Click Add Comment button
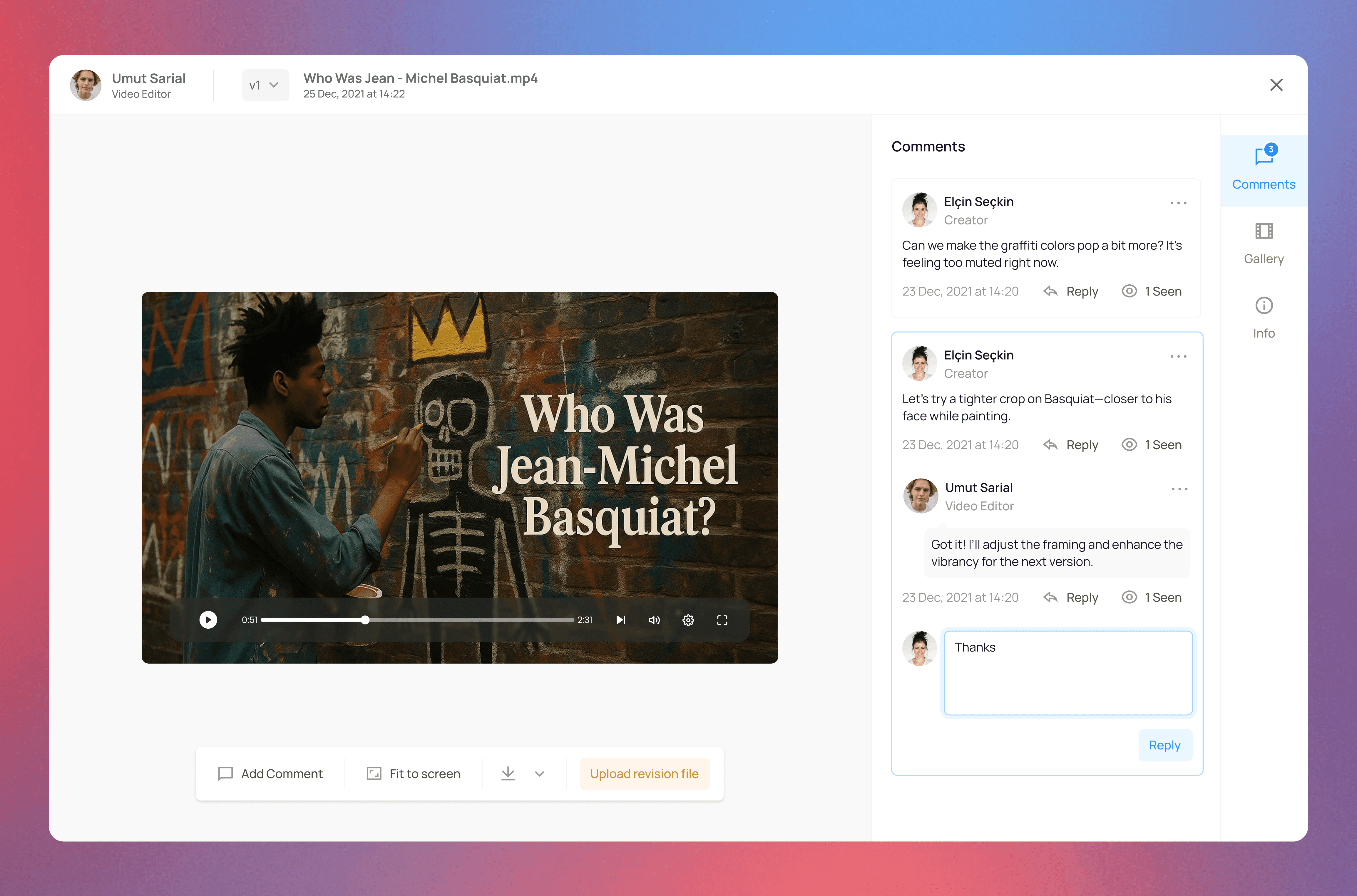 pos(270,774)
